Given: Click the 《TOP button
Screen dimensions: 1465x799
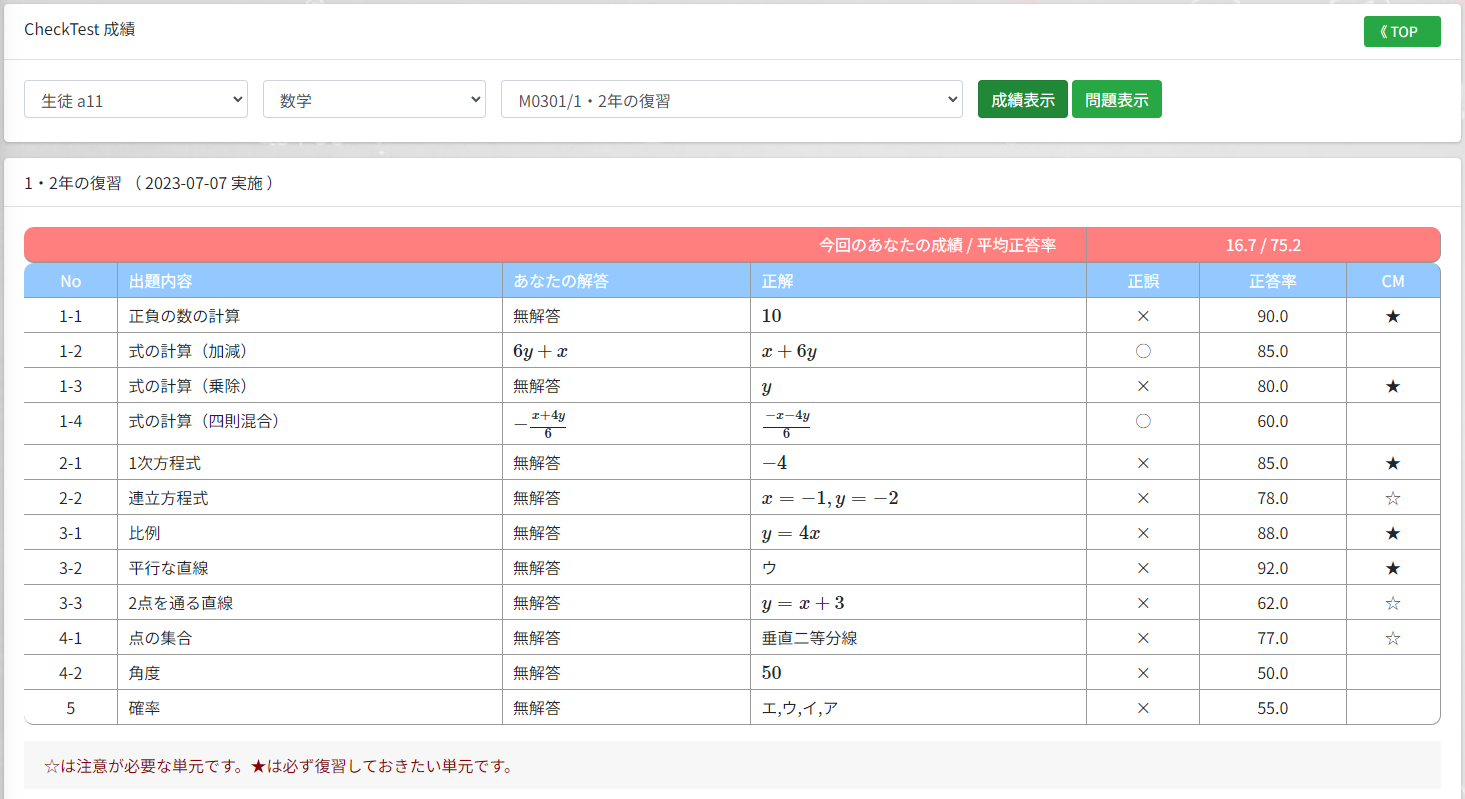Looking at the screenshot, I should click(x=1401, y=31).
